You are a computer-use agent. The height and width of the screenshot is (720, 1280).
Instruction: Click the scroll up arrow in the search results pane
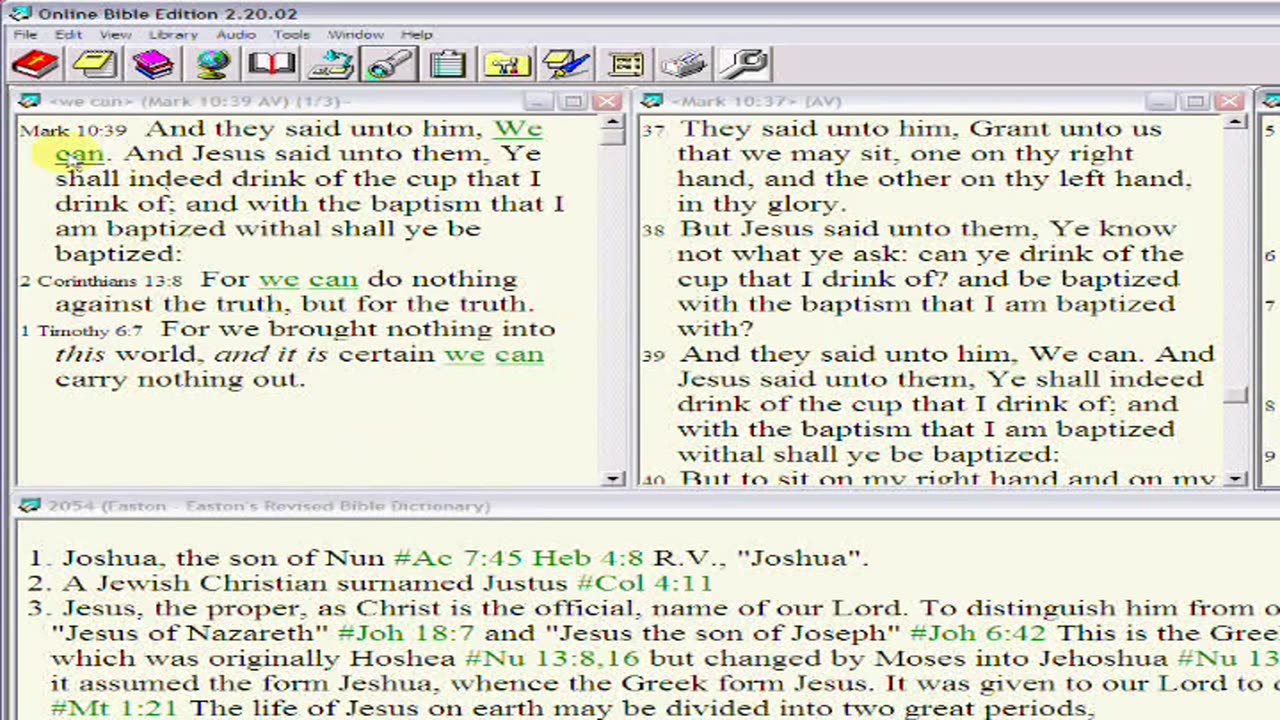pyautogui.click(x=613, y=124)
